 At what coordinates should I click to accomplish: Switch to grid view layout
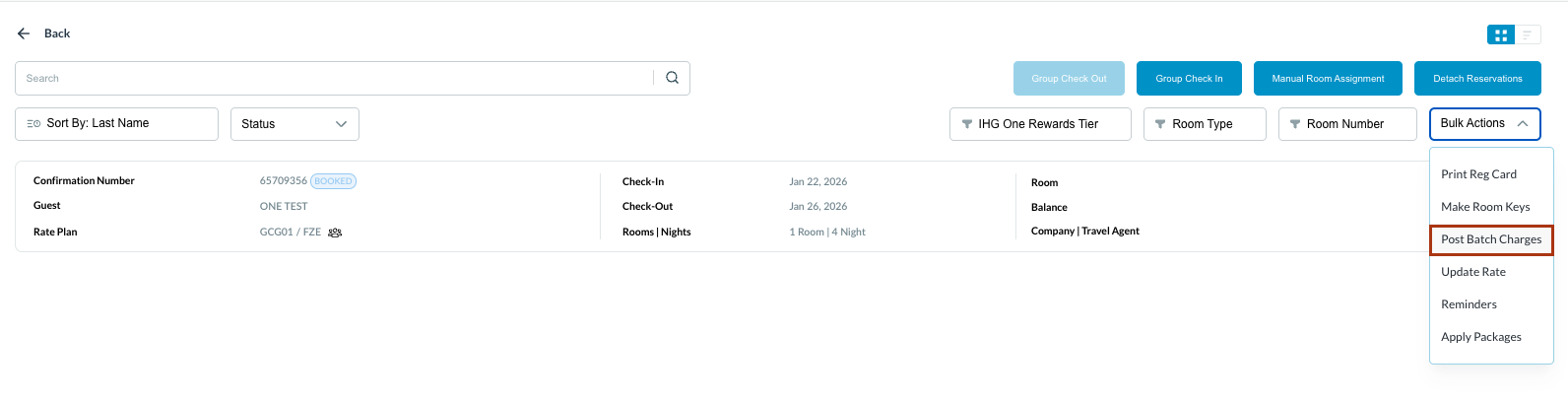(x=1501, y=34)
